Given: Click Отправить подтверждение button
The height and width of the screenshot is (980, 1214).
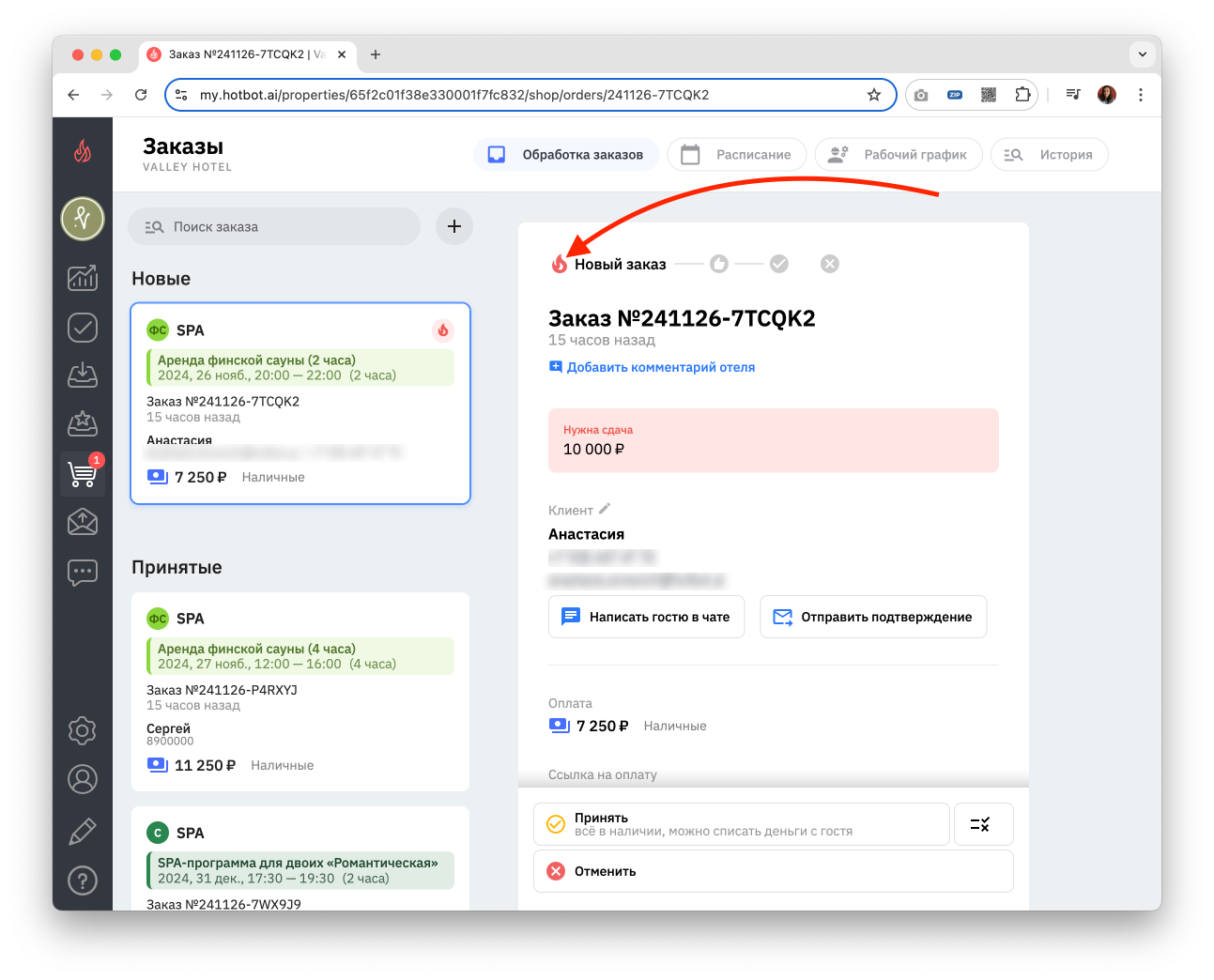Looking at the screenshot, I should pyautogui.click(x=873, y=617).
